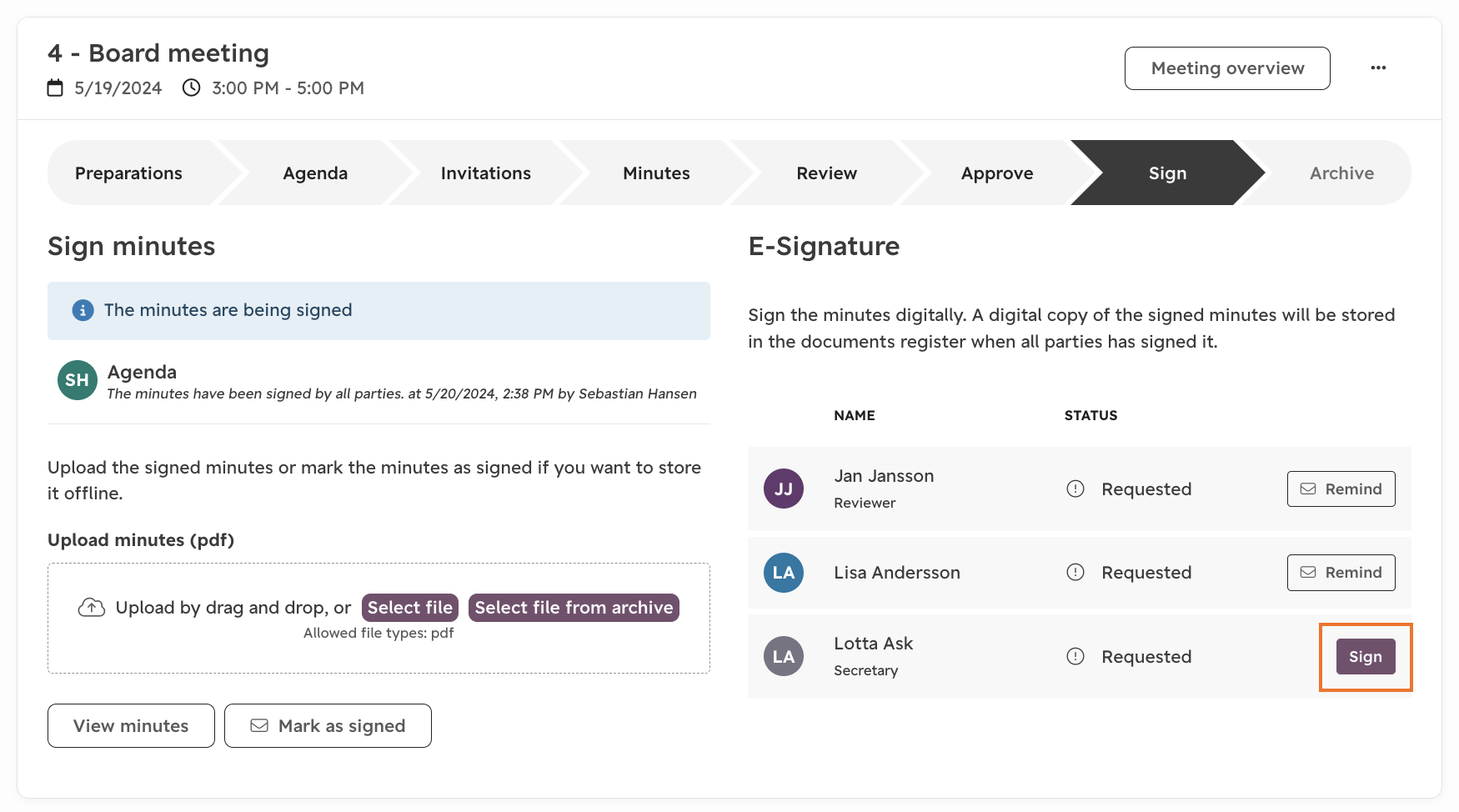Click the clock icon beside meeting time
Screen dimensions: 1459x812
click(x=191, y=88)
